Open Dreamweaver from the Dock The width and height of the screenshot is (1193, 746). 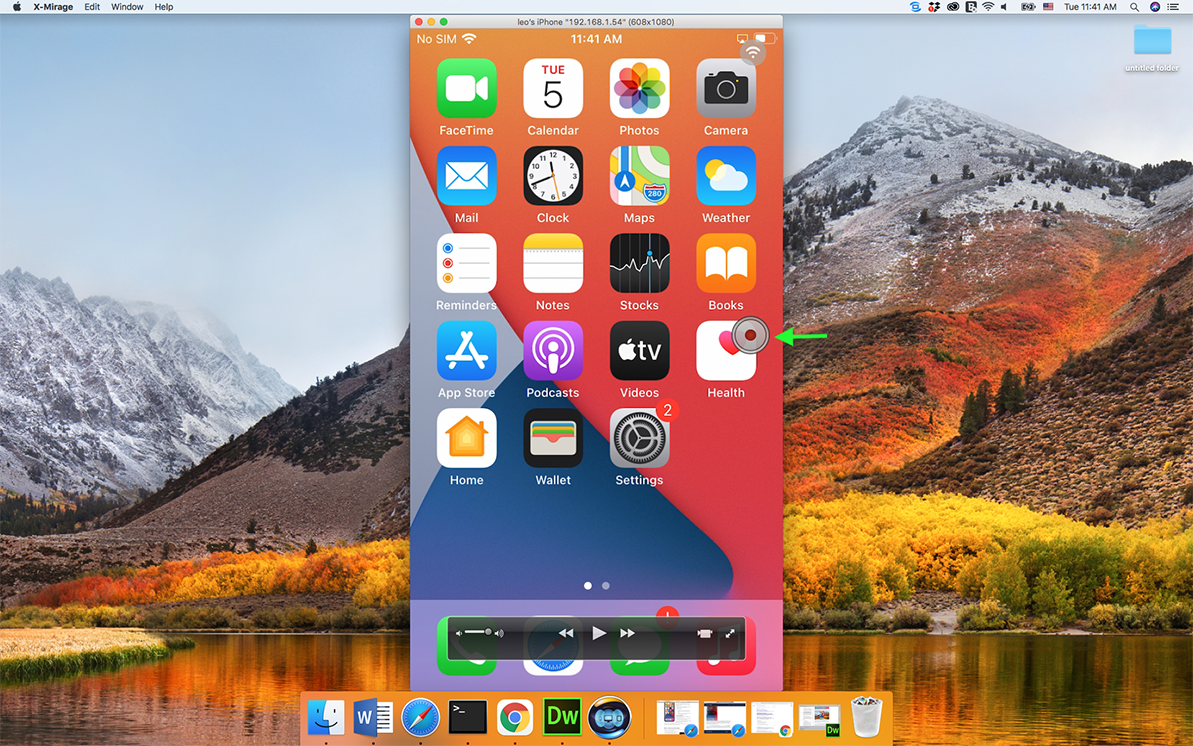click(562, 717)
